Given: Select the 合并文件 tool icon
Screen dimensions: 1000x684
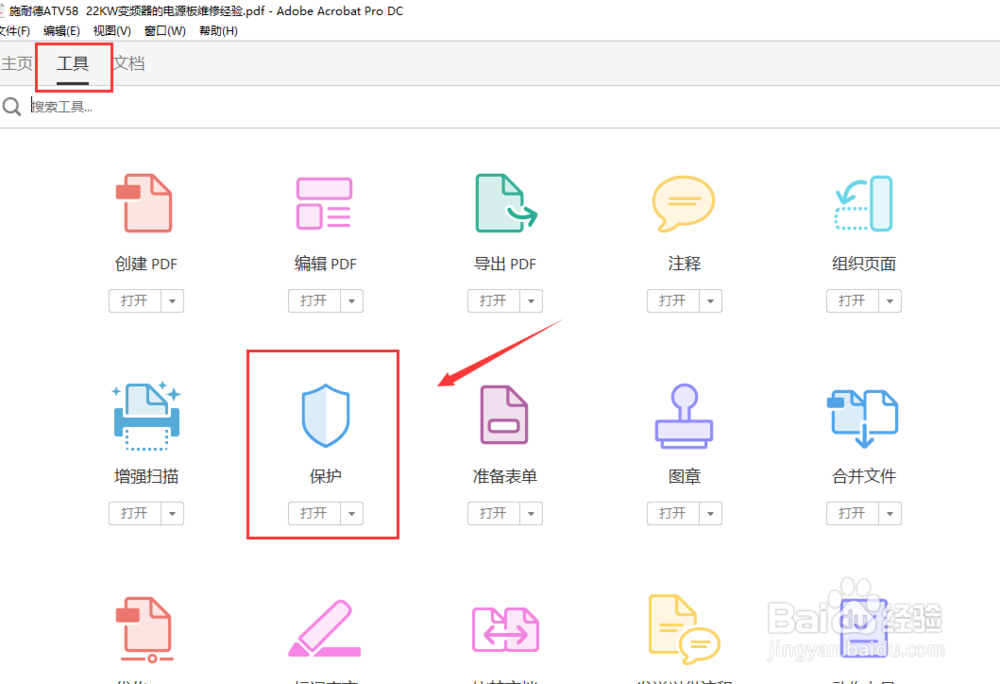Looking at the screenshot, I should click(x=863, y=415).
